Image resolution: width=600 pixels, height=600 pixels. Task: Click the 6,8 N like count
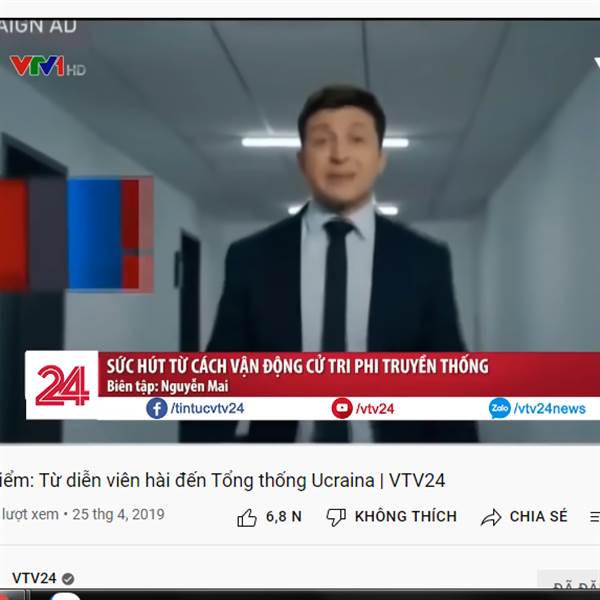click(x=284, y=517)
